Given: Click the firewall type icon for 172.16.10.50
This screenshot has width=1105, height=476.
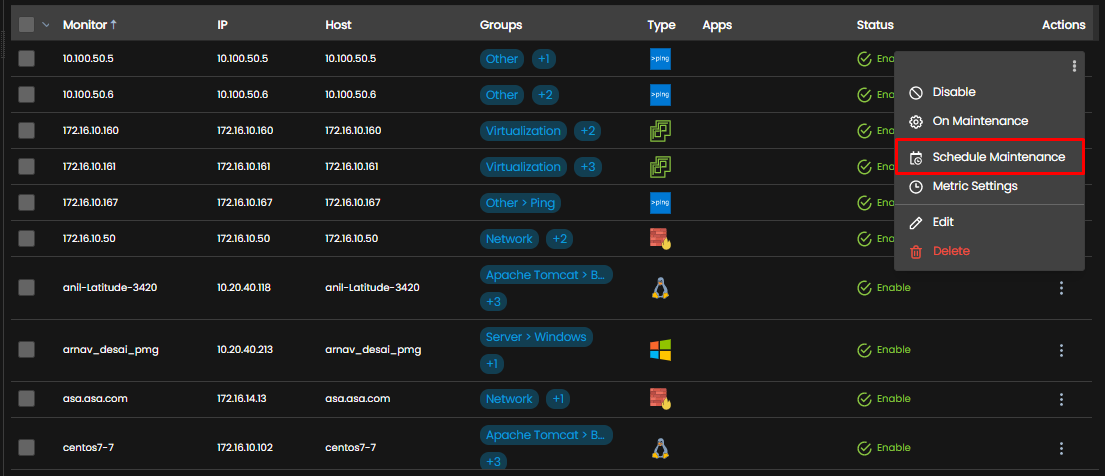Looking at the screenshot, I should point(660,238).
